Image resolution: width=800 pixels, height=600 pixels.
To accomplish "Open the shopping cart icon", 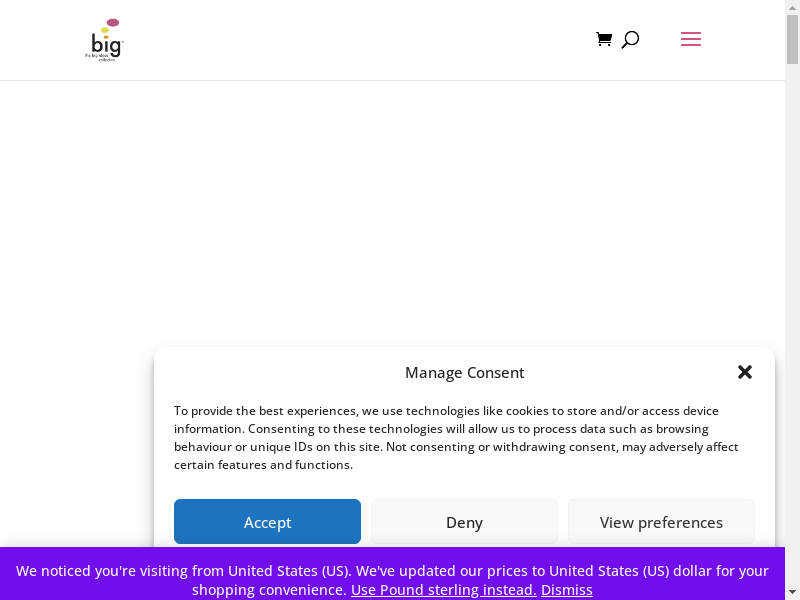I will (603, 39).
